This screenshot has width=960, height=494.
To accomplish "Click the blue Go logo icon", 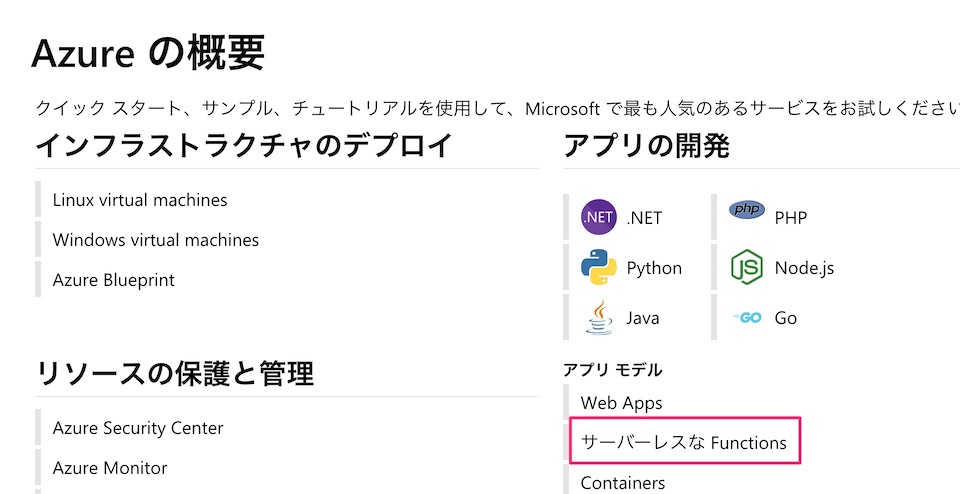I will [x=747, y=317].
